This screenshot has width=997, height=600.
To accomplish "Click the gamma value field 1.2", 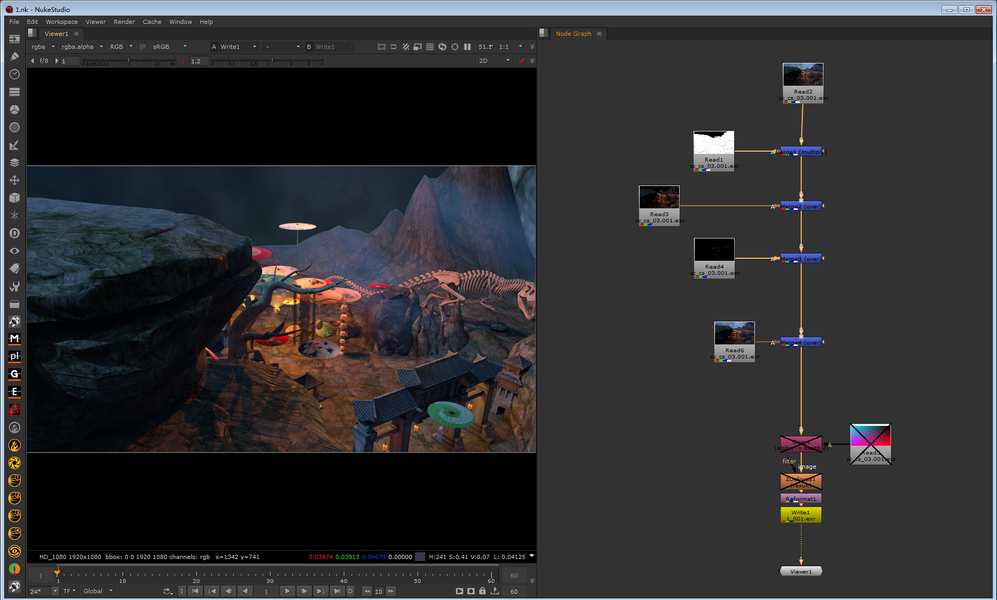I will pos(199,61).
